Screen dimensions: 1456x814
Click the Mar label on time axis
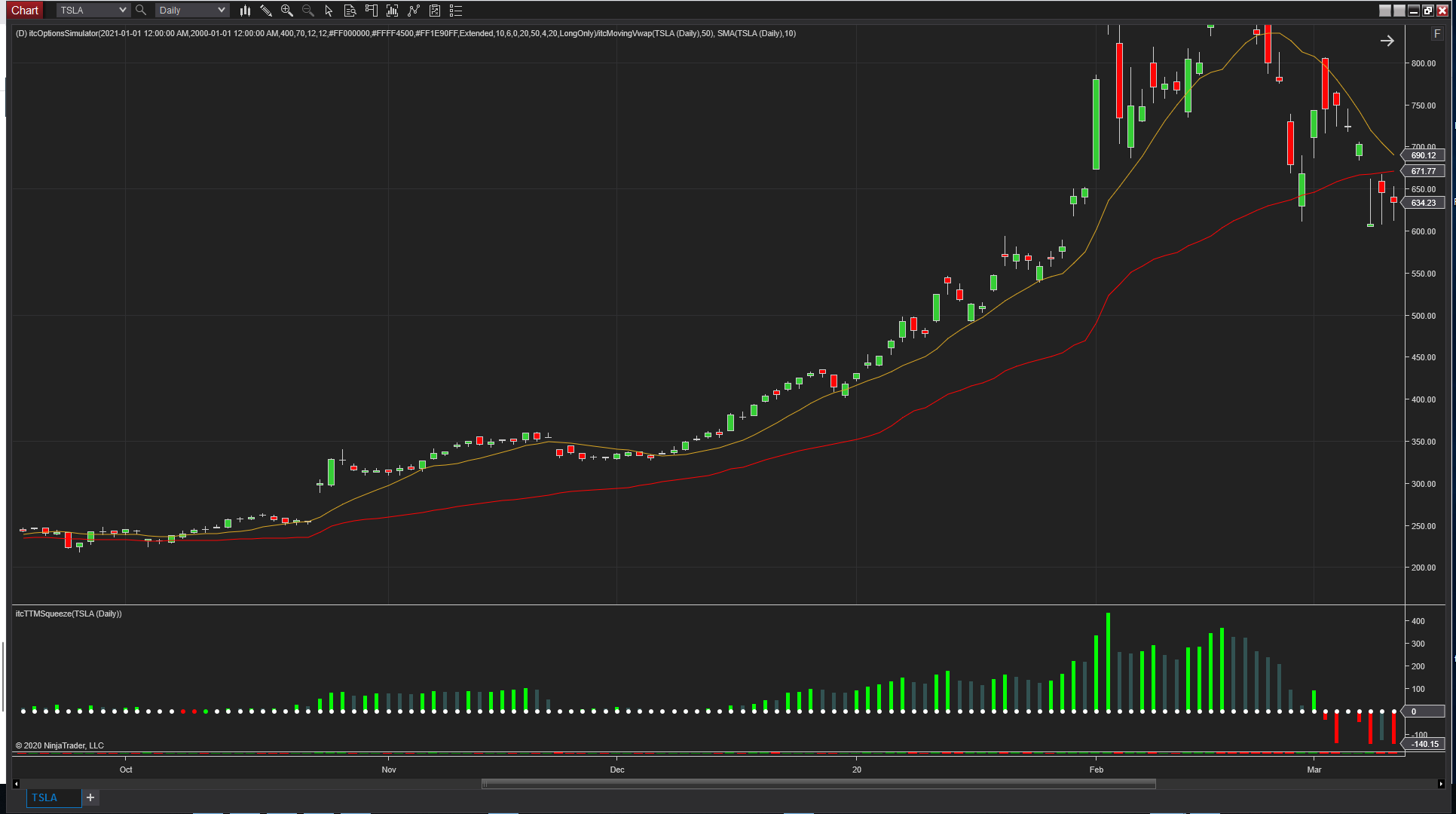[1314, 770]
